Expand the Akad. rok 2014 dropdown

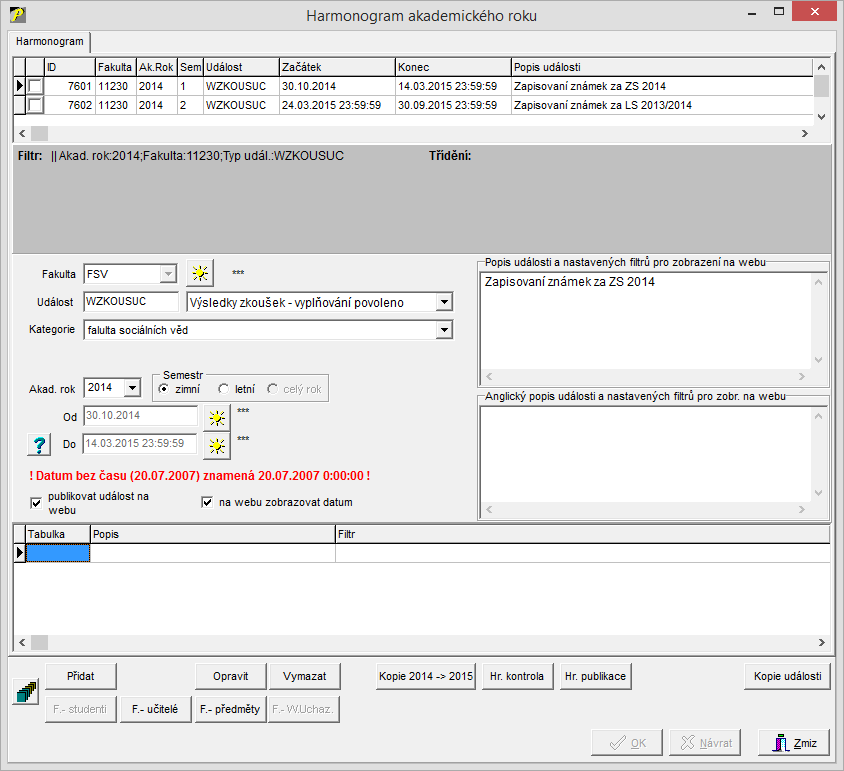(132, 388)
